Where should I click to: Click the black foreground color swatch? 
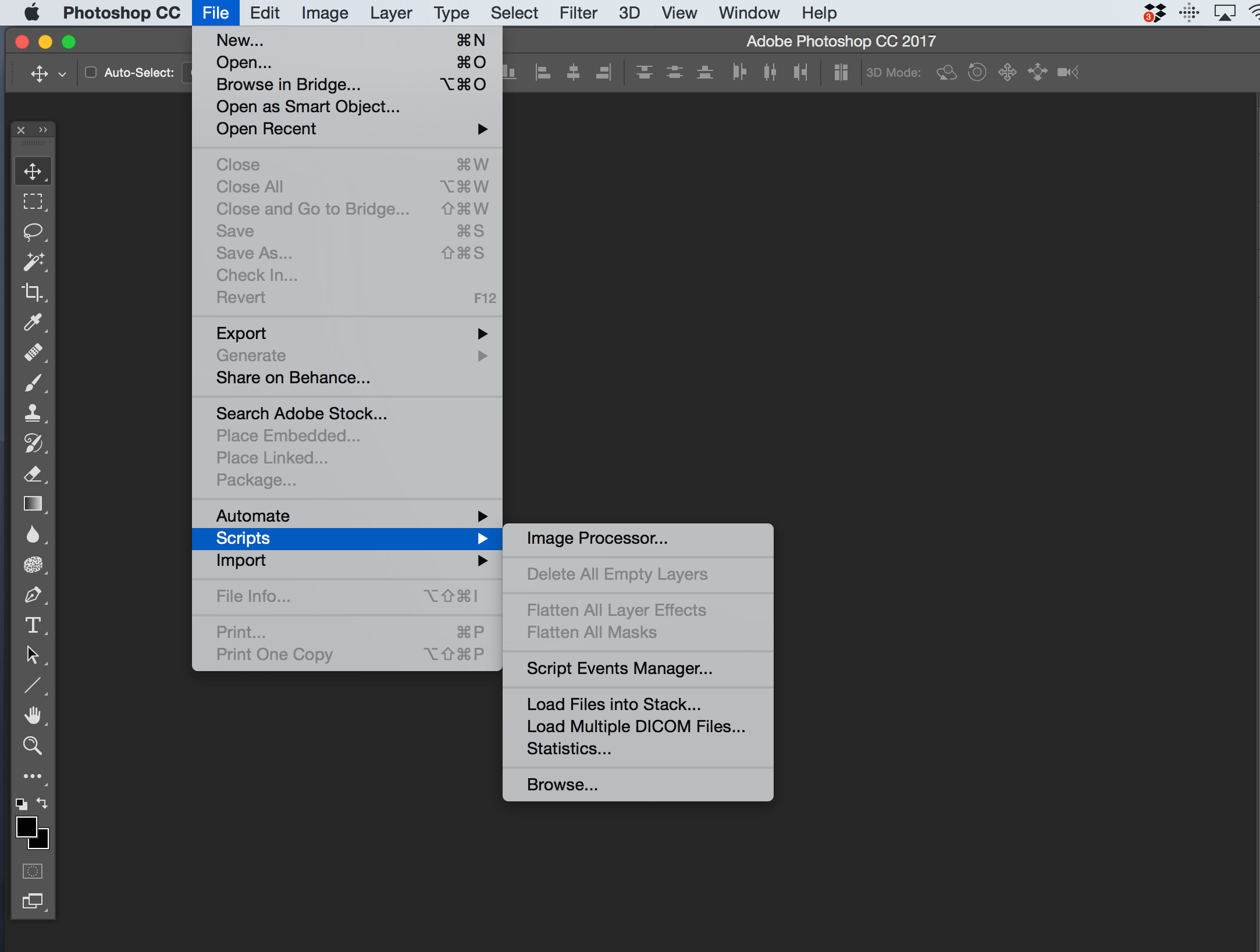[26, 826]
